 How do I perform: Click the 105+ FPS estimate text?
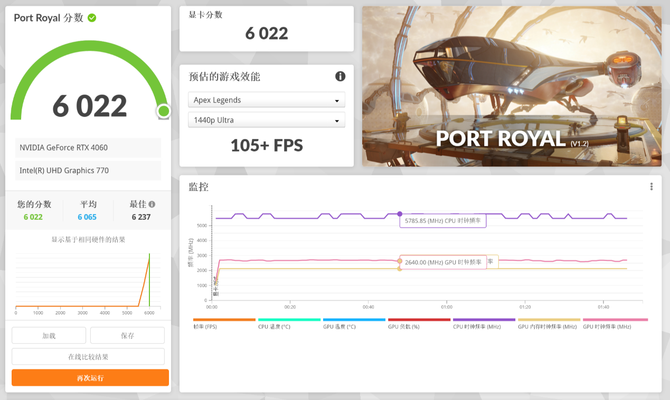click(x=267, y=145)
